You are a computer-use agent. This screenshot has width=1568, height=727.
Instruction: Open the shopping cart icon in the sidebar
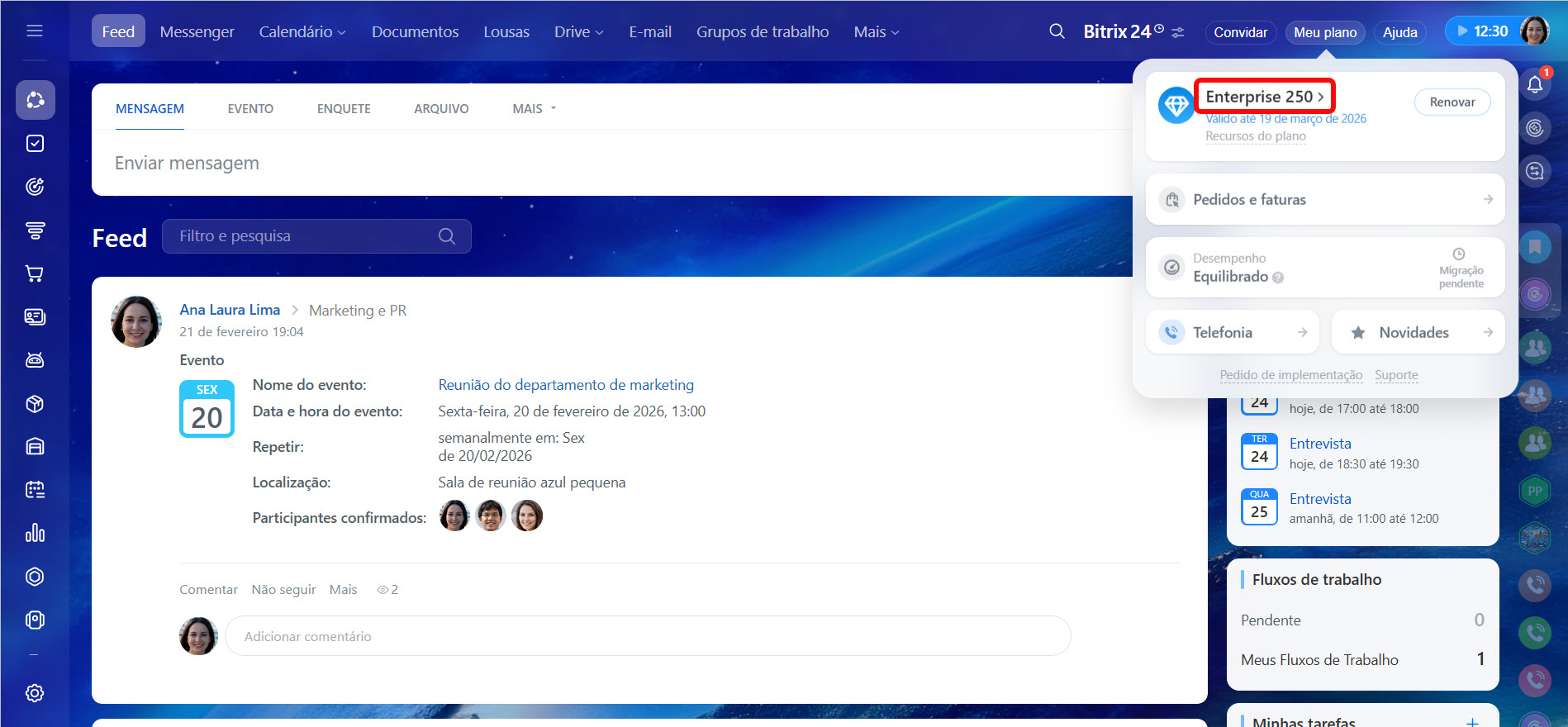(x=35, y=273)
